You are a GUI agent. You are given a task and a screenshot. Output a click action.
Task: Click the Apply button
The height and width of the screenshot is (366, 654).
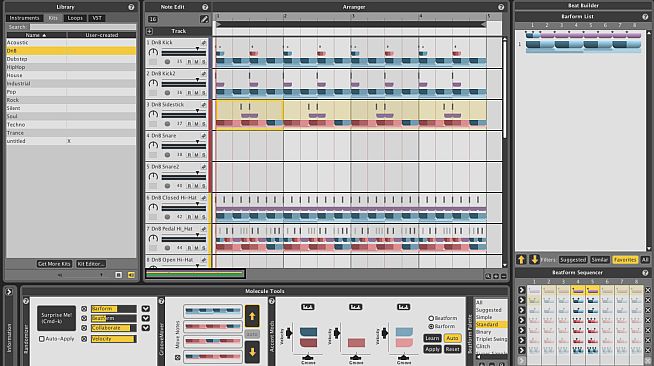[432, 349]
